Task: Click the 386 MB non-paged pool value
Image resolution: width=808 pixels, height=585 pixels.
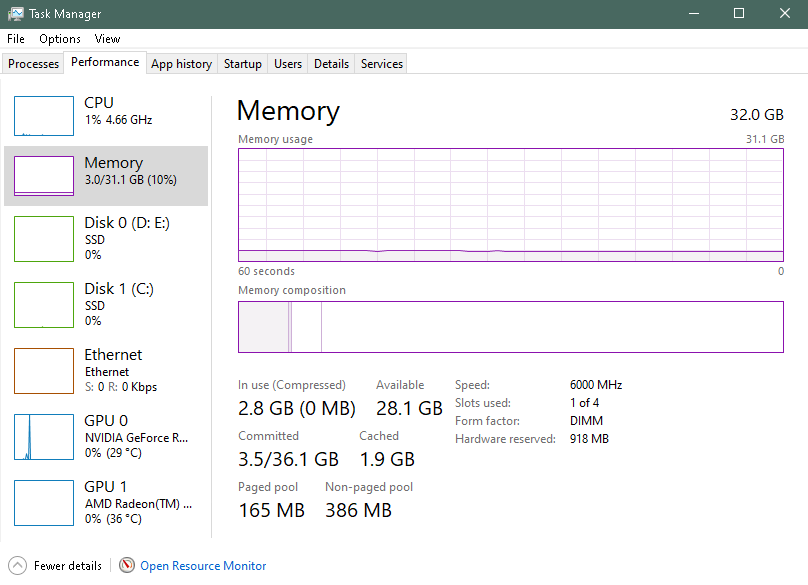Action: click(x=358, y=510)
